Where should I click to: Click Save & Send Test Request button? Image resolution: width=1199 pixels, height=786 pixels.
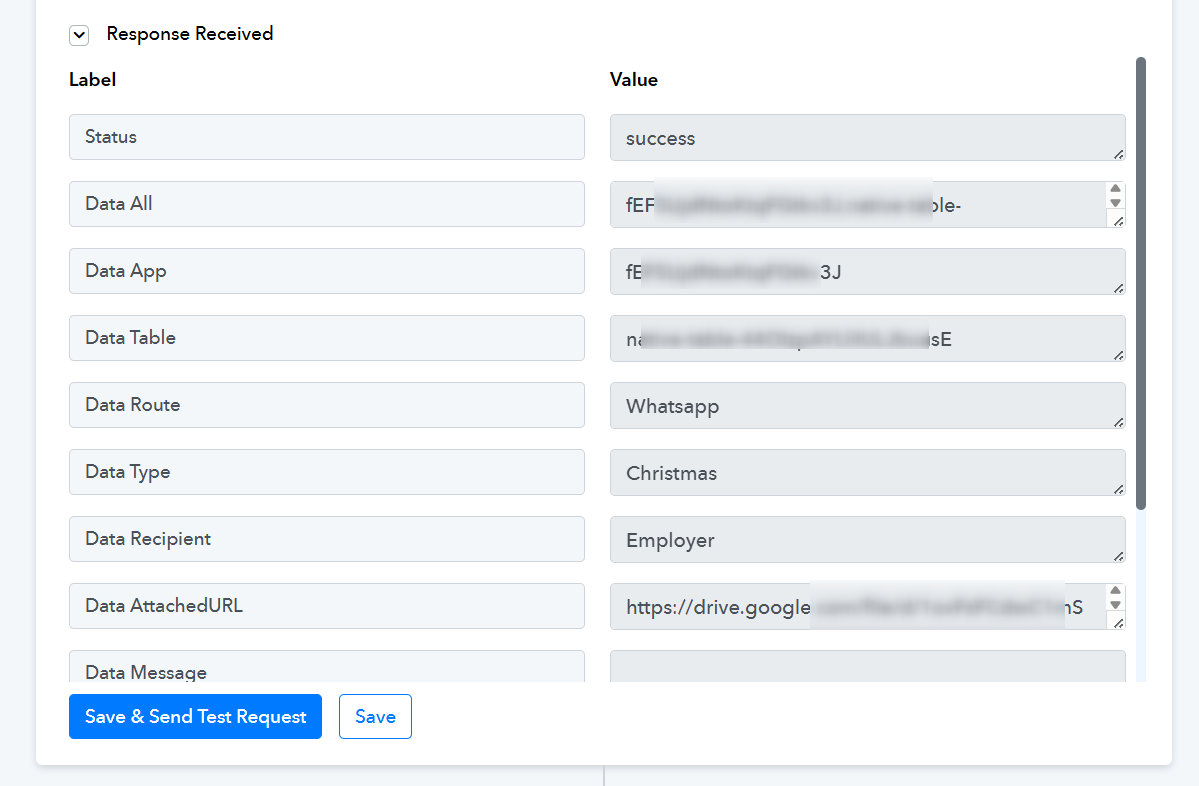(x=195, y=717)
